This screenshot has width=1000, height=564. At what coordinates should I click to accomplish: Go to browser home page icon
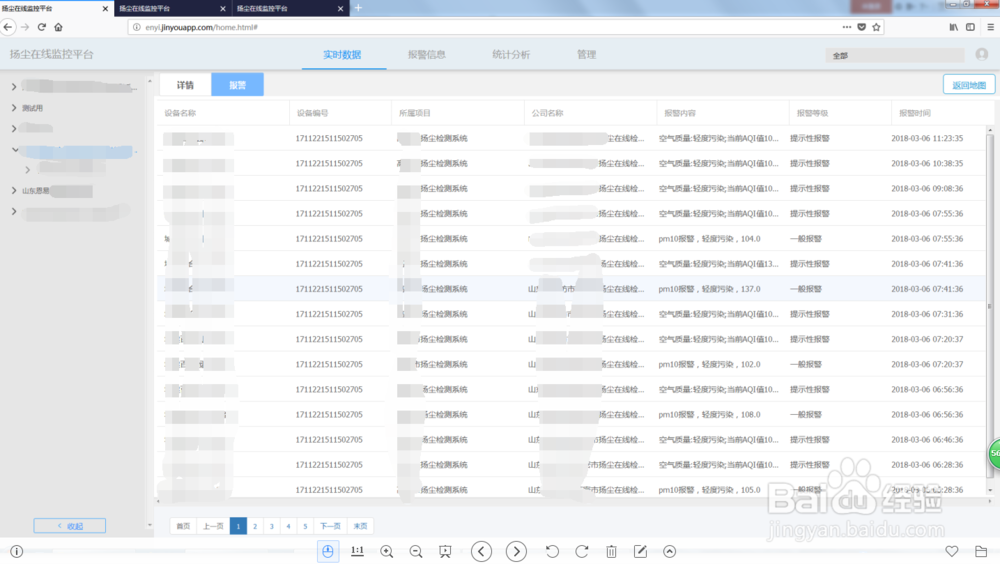point(59,27)
